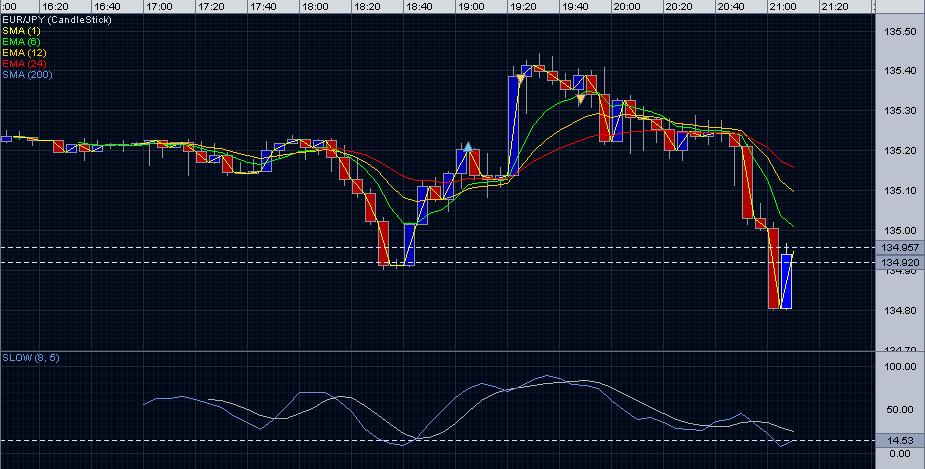This screenshot has width=925, height=469.
Task: Click the 100.00 stochastic axis label
Action: [x=900, y=366]
